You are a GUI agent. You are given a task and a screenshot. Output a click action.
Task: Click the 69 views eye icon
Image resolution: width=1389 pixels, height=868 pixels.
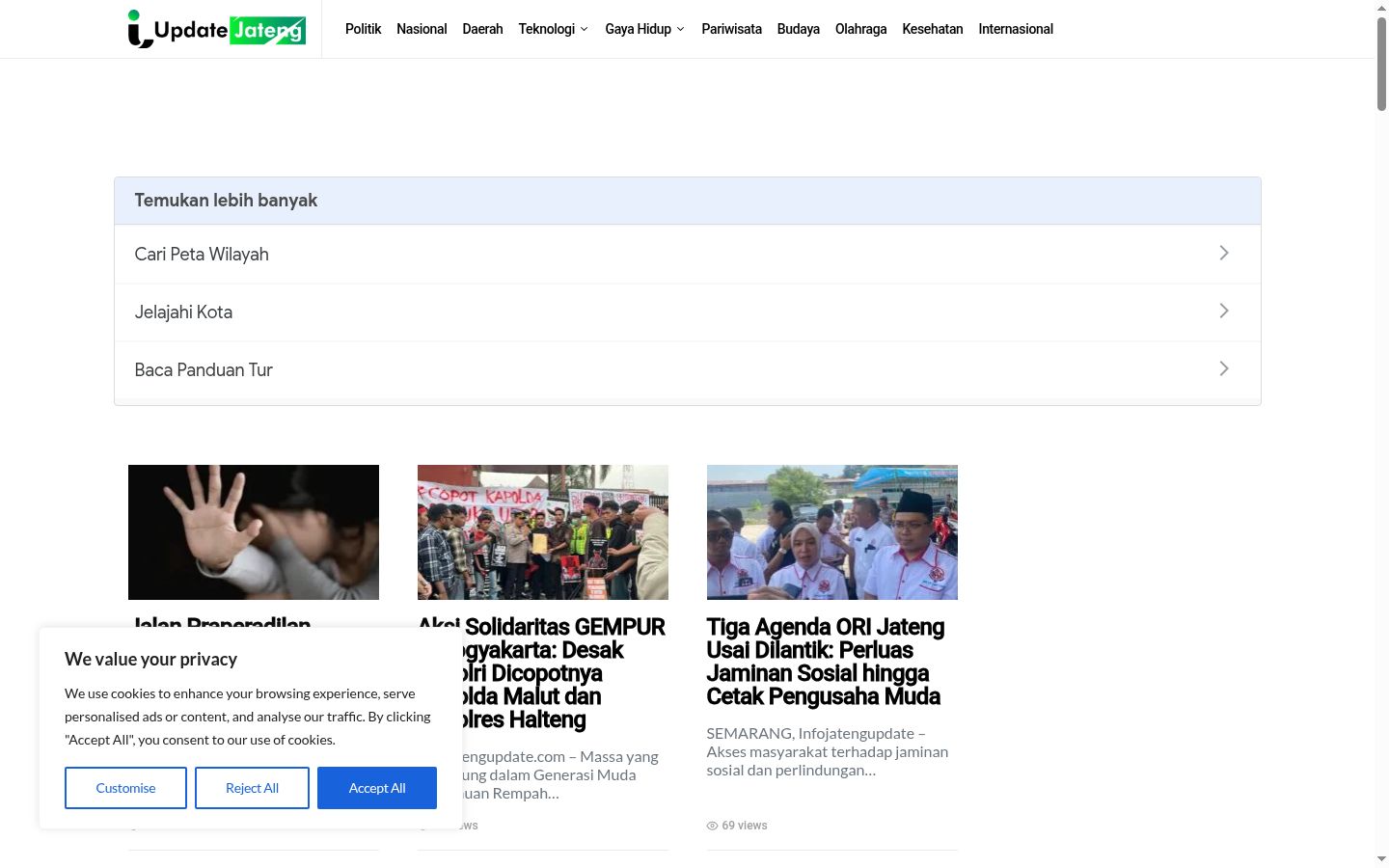(x=713, y=826)
